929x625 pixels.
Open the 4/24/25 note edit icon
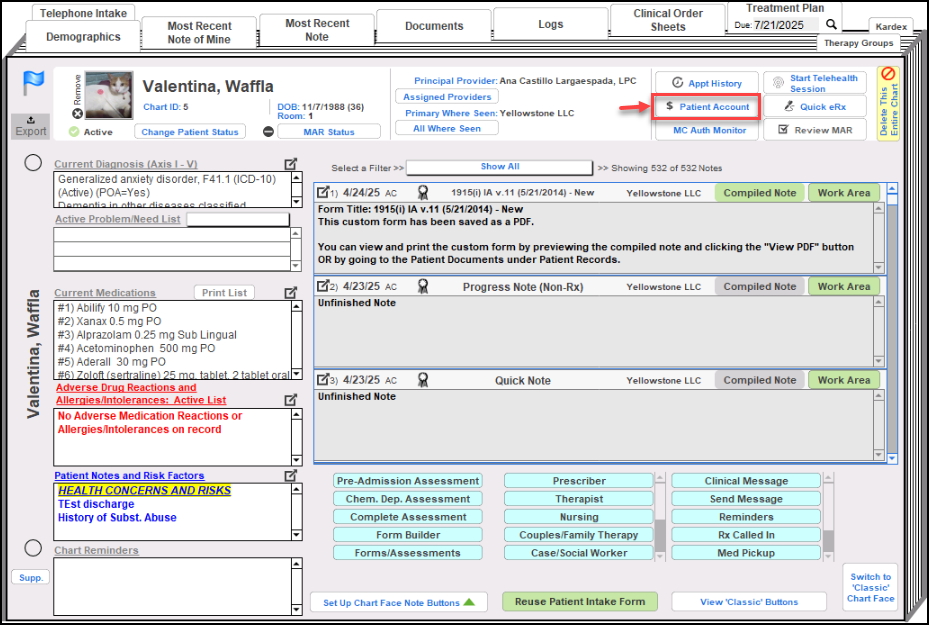coord(323,193)
